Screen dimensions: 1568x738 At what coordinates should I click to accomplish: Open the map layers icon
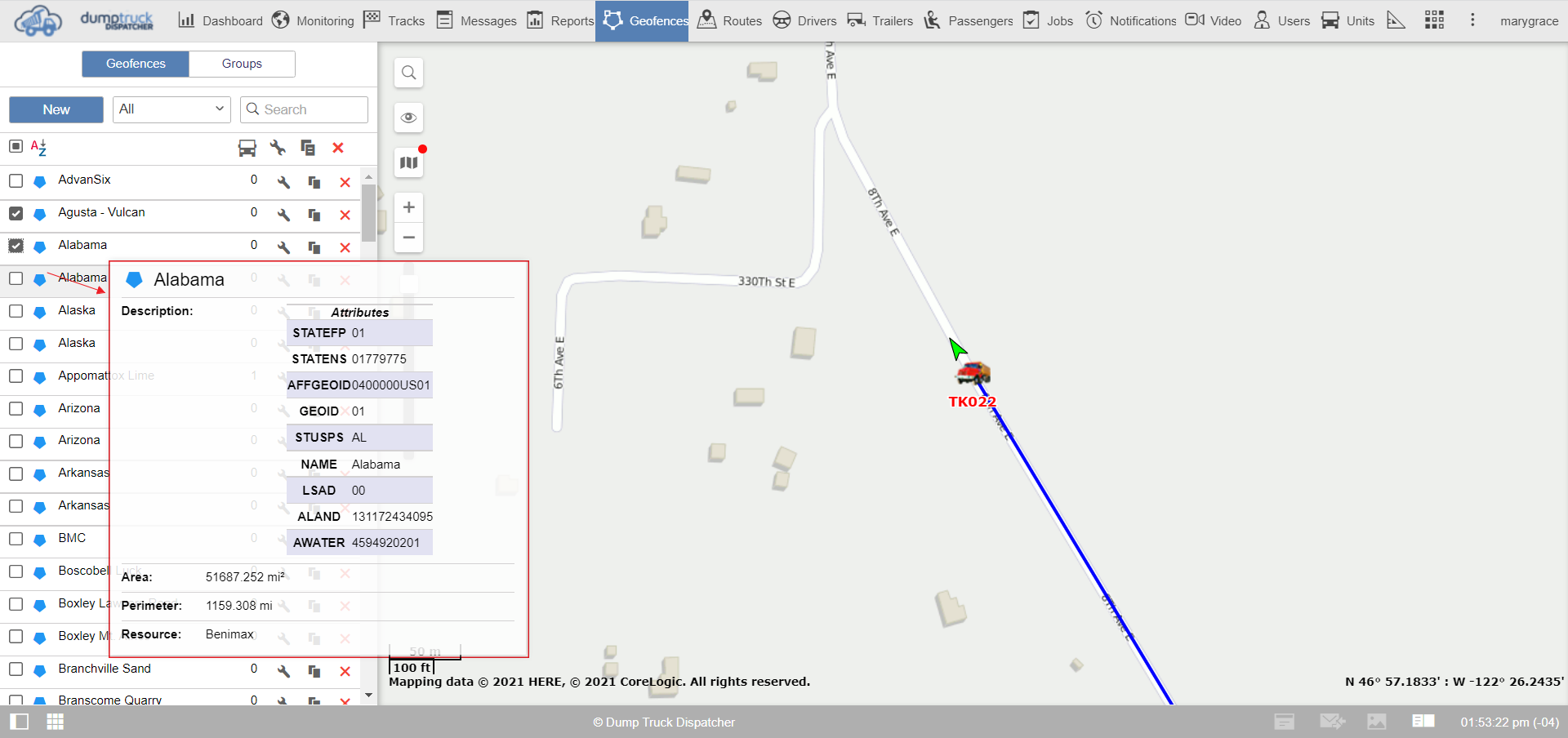click(408, 162)
